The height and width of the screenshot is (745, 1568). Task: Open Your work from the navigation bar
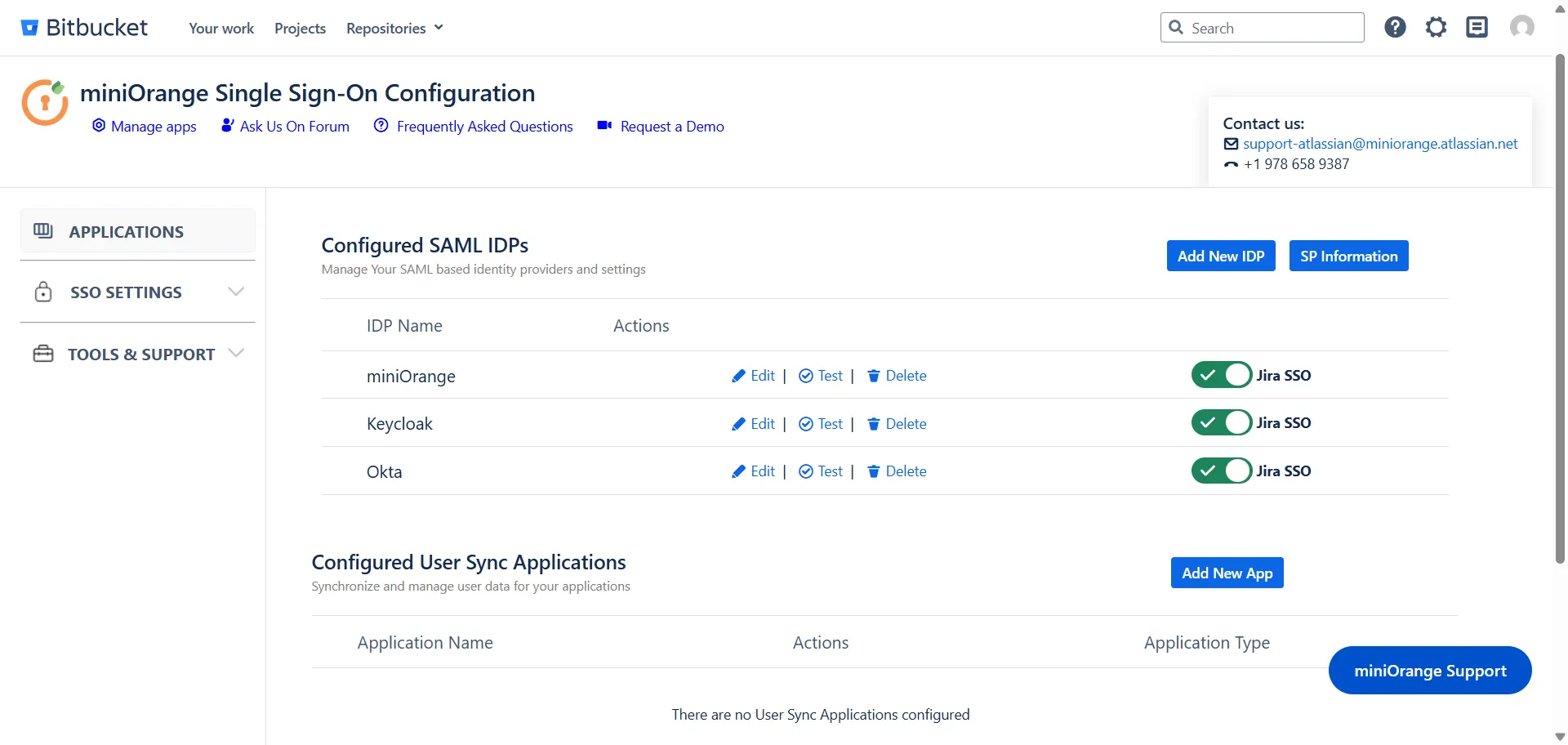[x=220, y=28]
